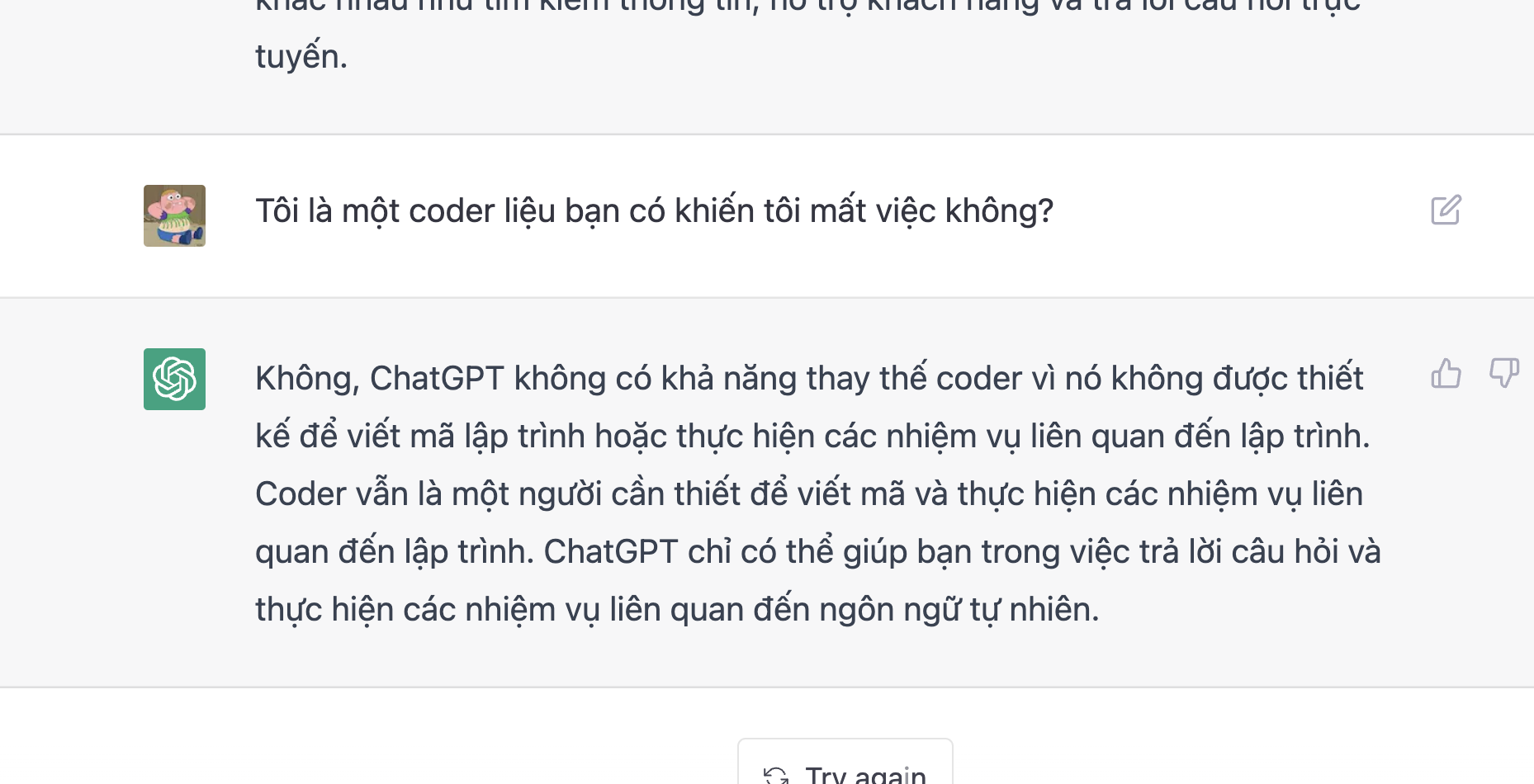1534x784 pixels.
Task: Give the ChatGPT response a thumbs up
Action: [x=1446, y=373]
